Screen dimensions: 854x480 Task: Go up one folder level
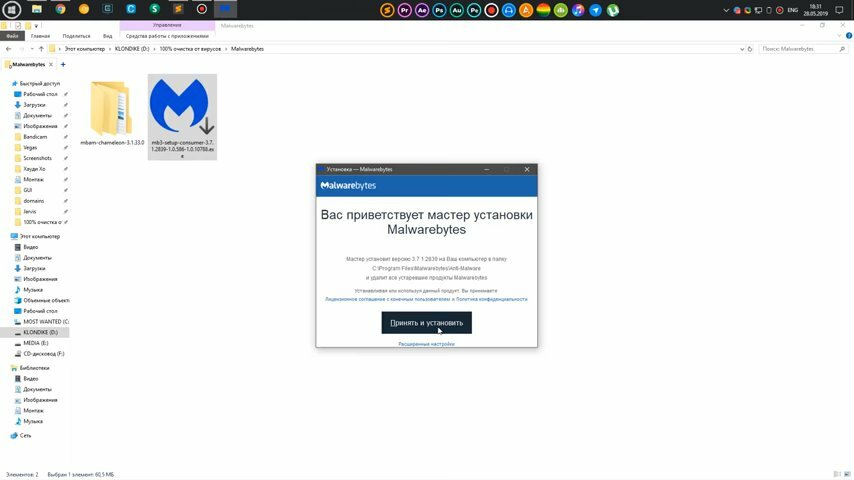(x=41, y=49)
